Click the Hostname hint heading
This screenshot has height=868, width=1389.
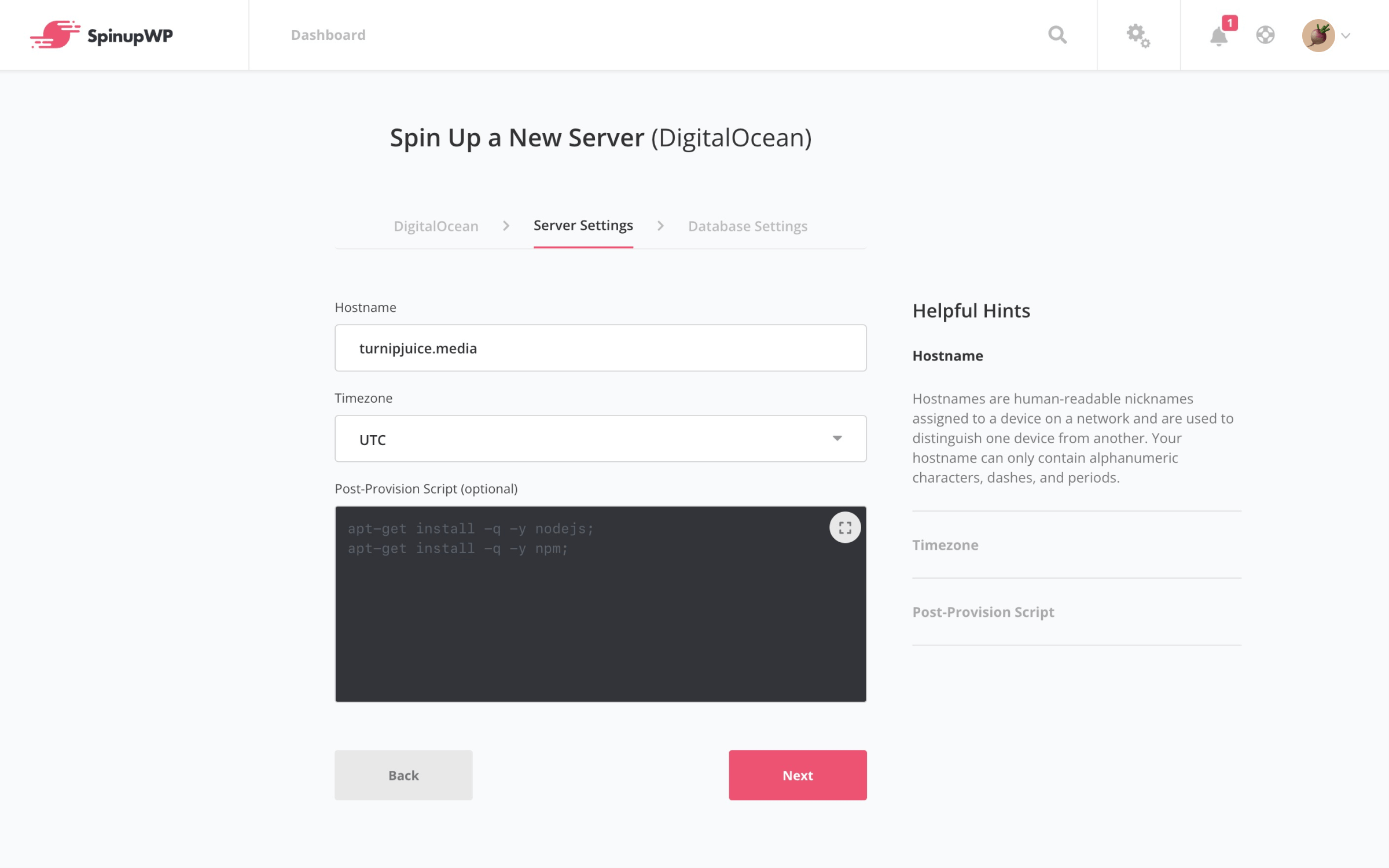point(947,355)
